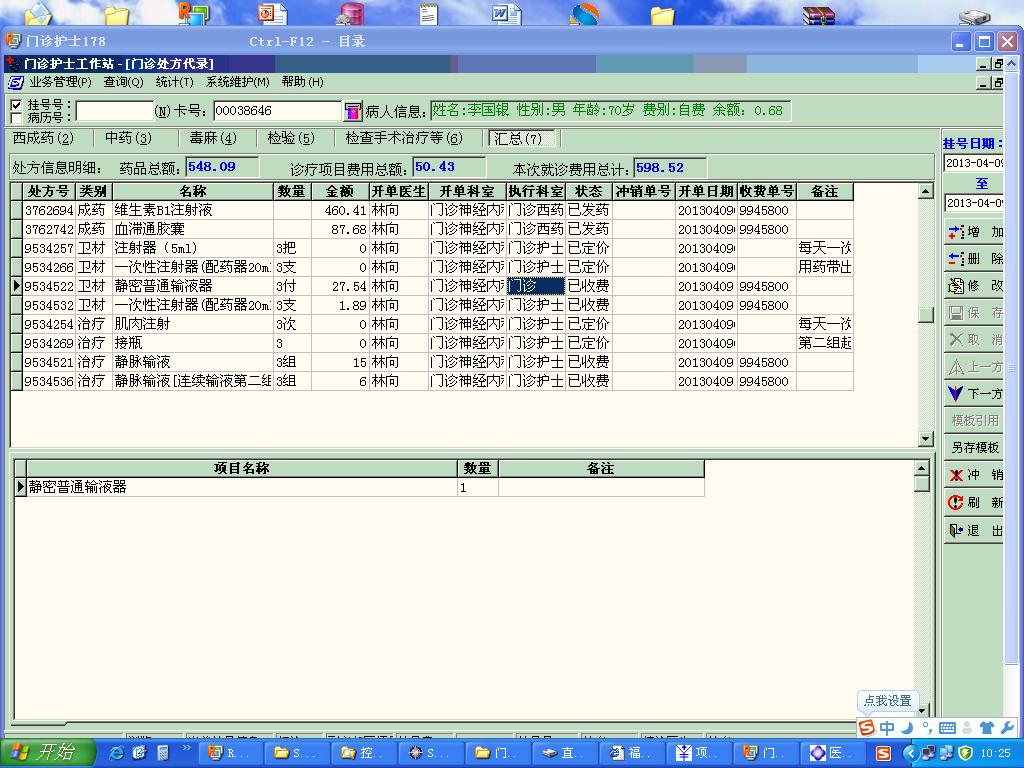Select the 血滞通胶囊 row
The image size is (1024, 768).
click(432, 229)
